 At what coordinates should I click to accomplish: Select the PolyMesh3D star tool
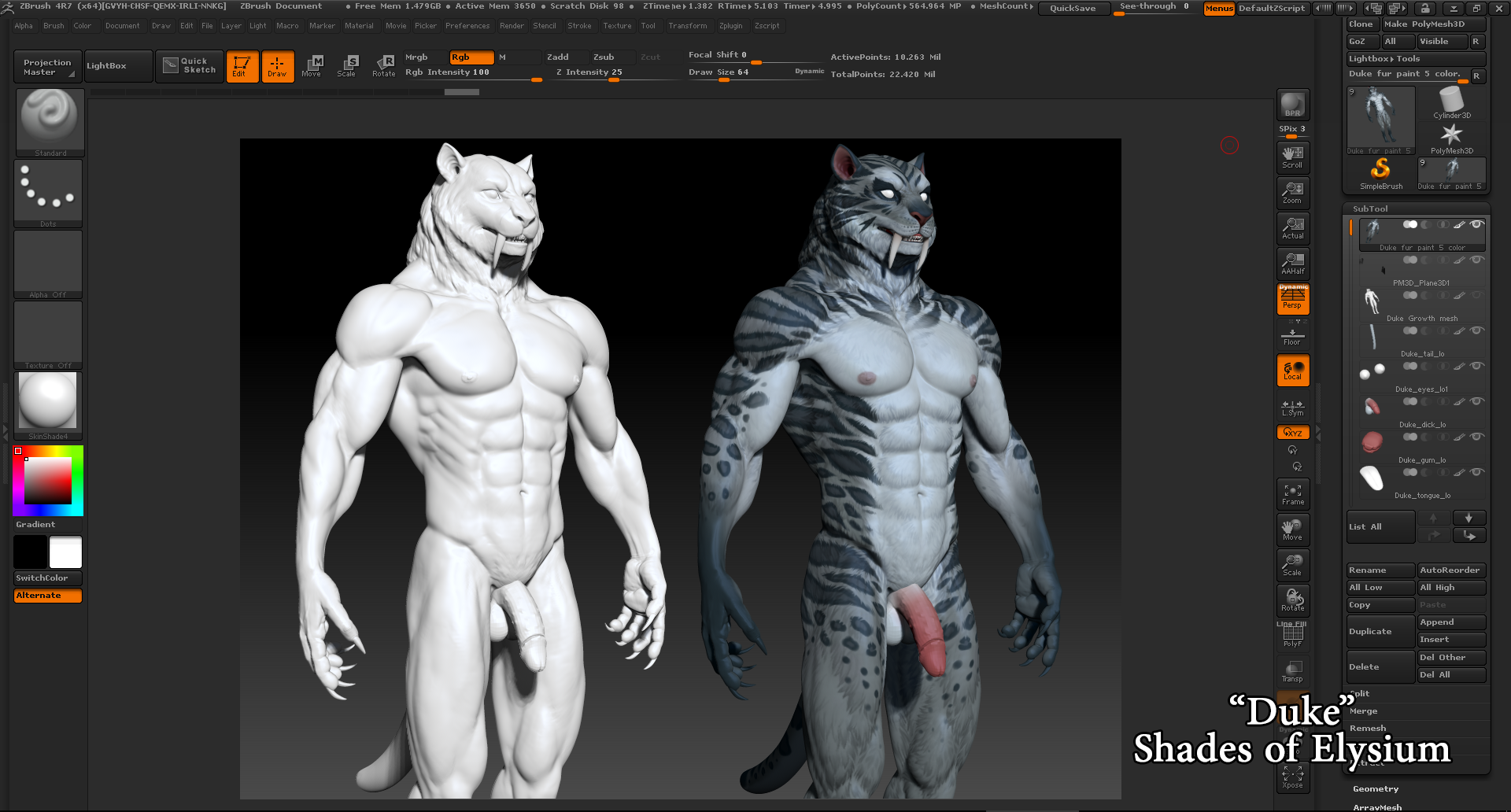tap(1452, 138)
